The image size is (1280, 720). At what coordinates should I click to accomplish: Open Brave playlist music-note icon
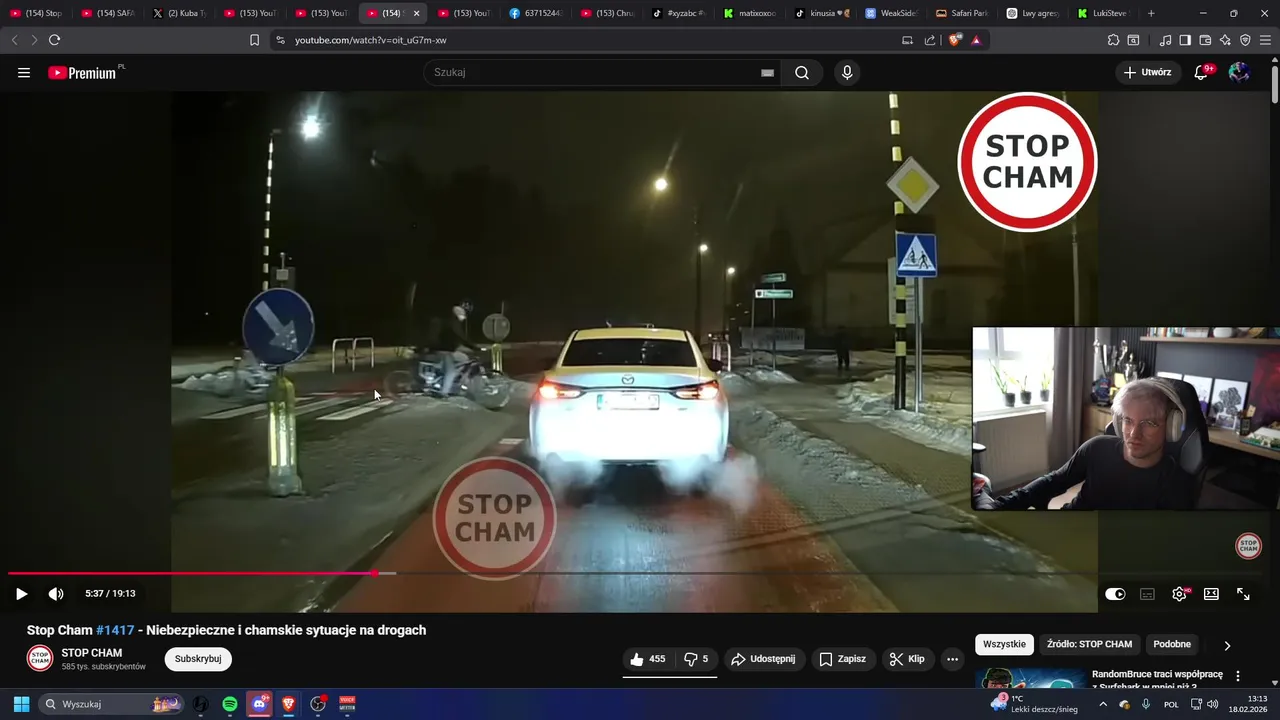point(1165,40)
